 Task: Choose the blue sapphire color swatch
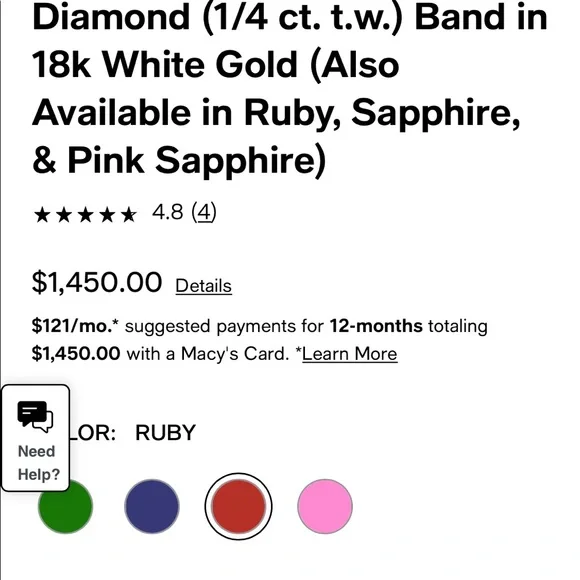(x=152, y=506)
